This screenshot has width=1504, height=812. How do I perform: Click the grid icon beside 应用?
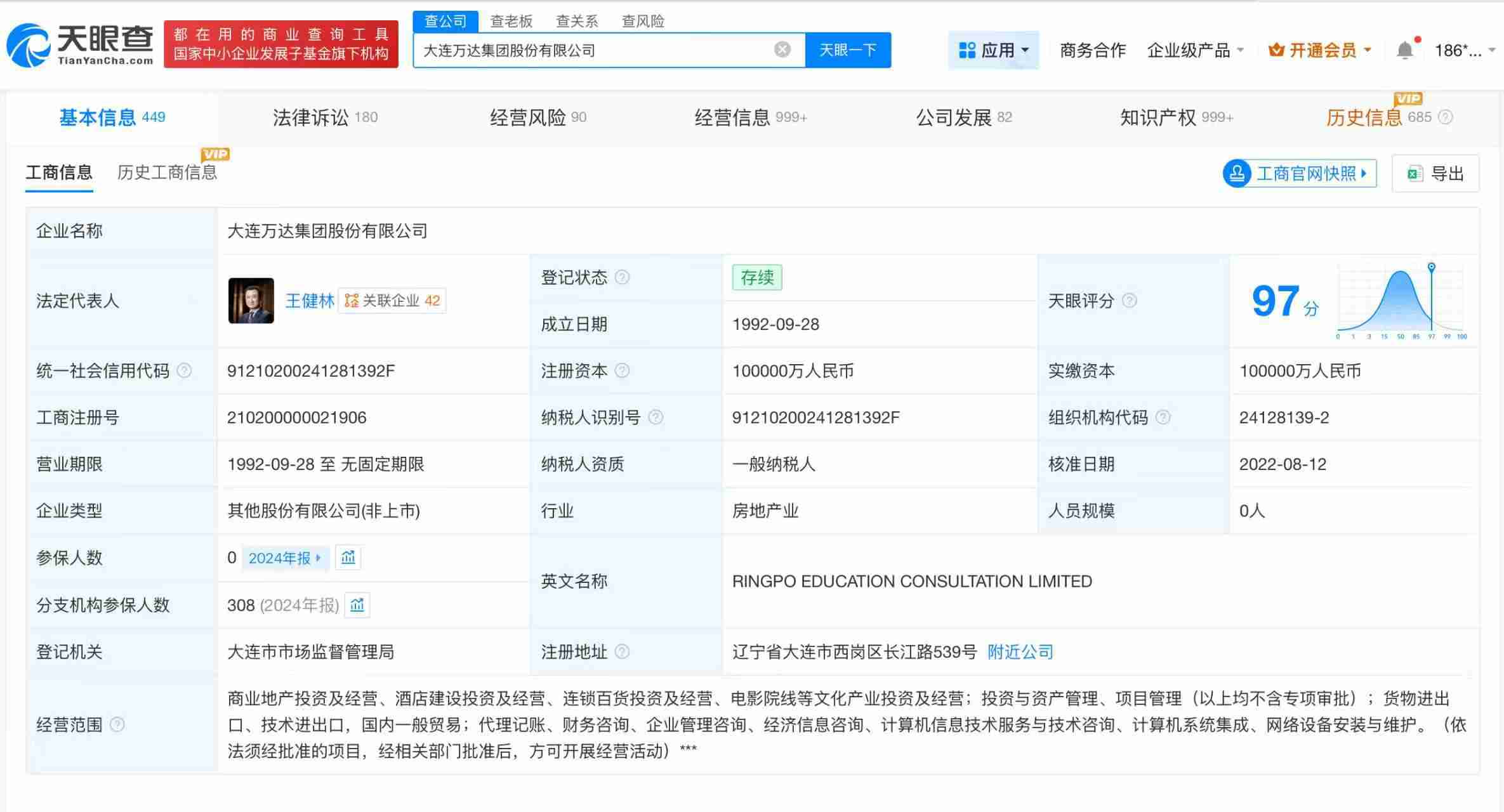pyautogui.click(x=967, y=49)
